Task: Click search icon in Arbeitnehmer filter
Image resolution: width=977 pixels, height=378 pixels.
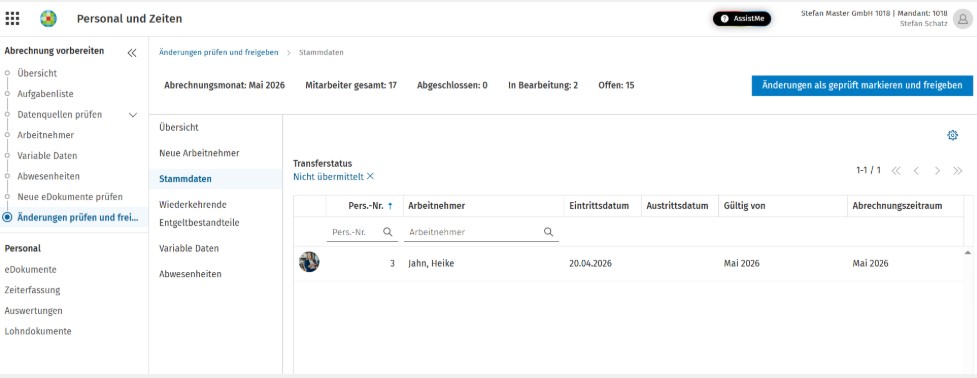Action: (x=548, y=232)
